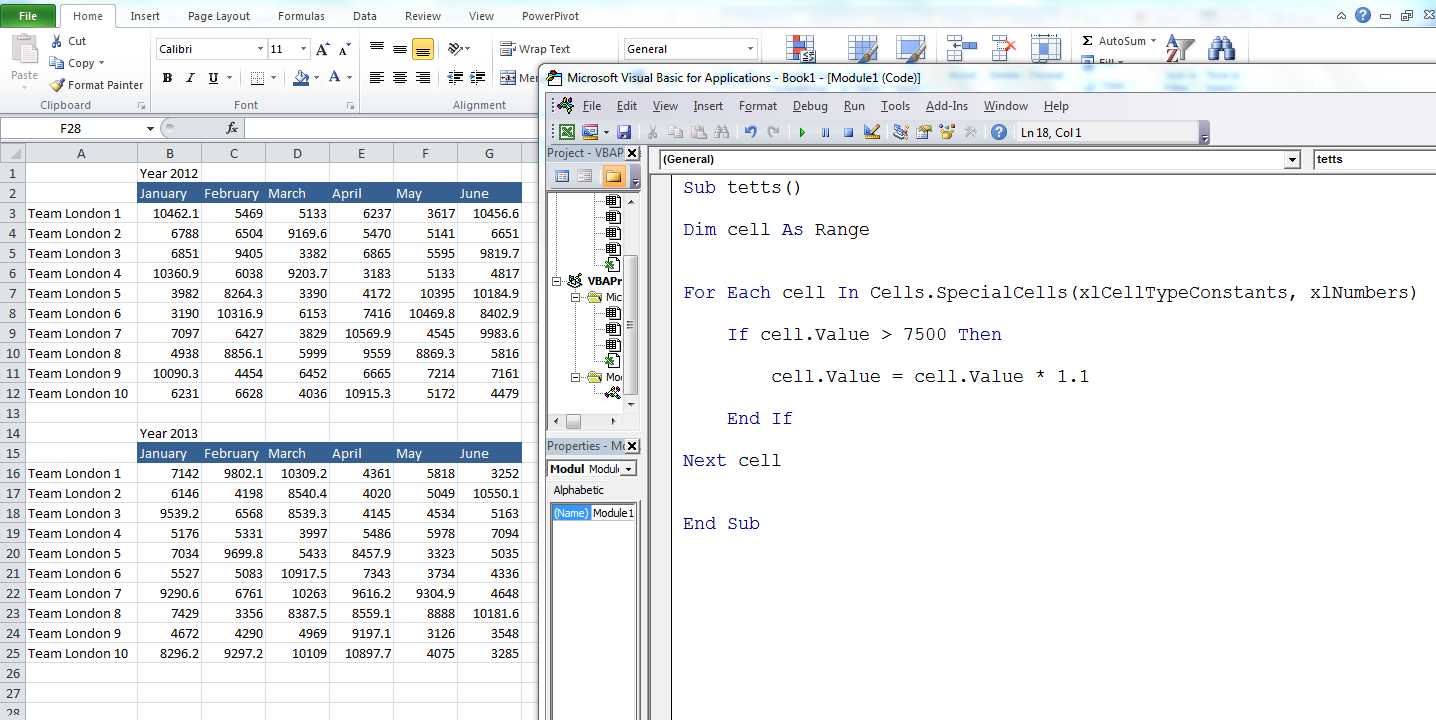
Task: Open General number format dropdown
Action: pos(750,49)
